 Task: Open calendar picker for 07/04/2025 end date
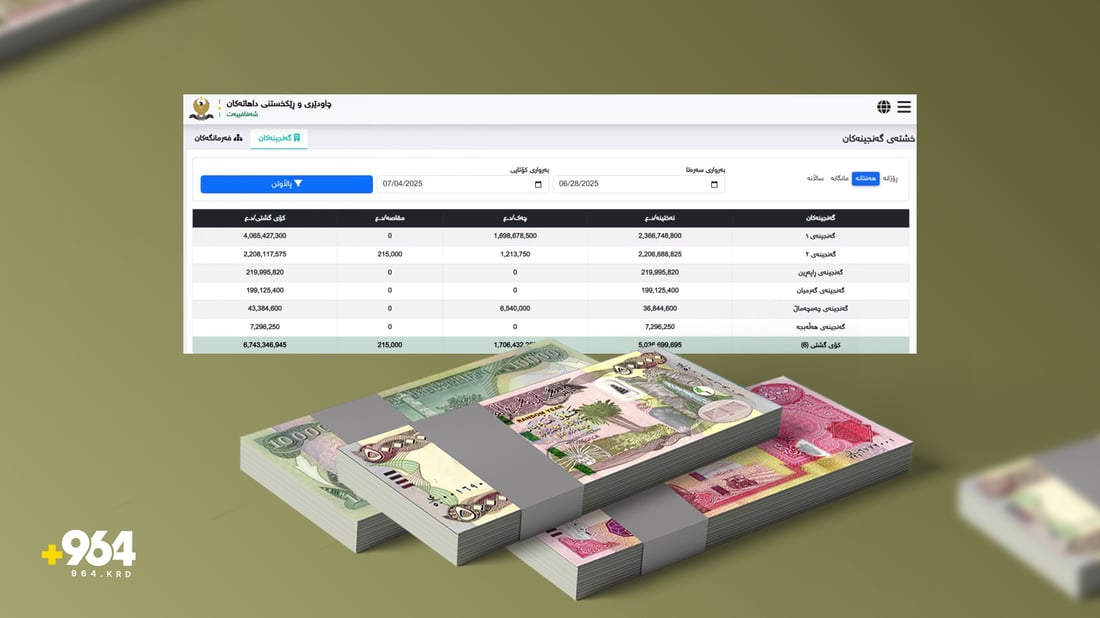pos(538,184)
